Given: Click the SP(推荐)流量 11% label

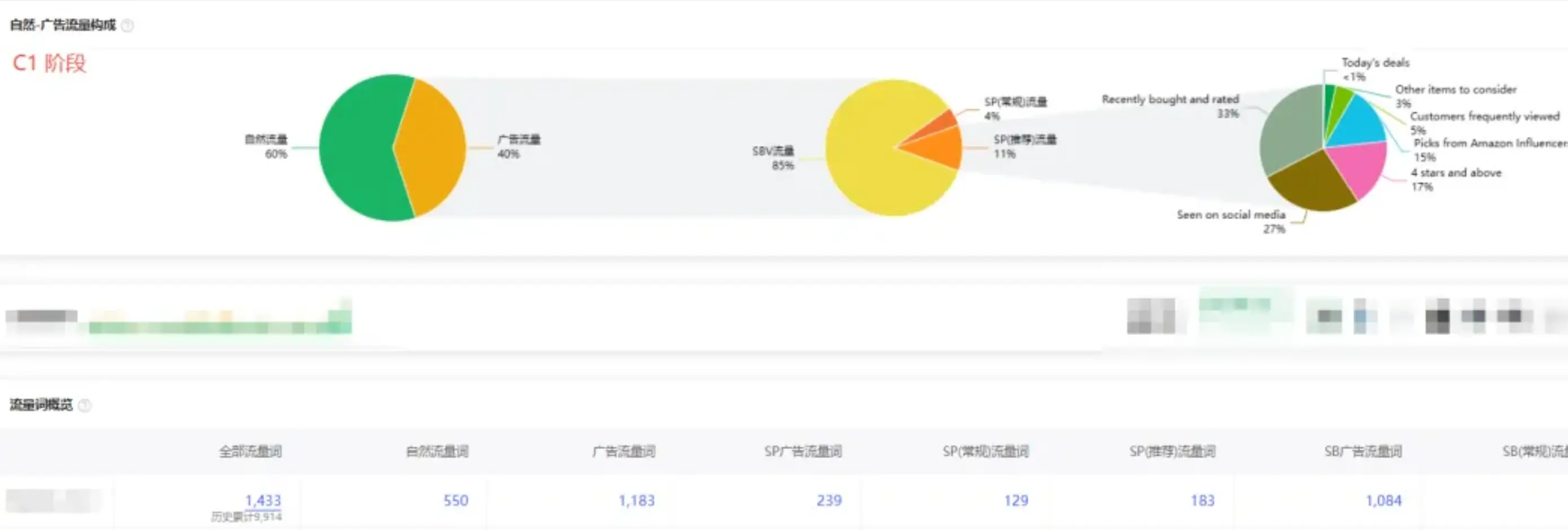Looking at the screenshot, I should pyautogui.click(x=1025, y=147).
